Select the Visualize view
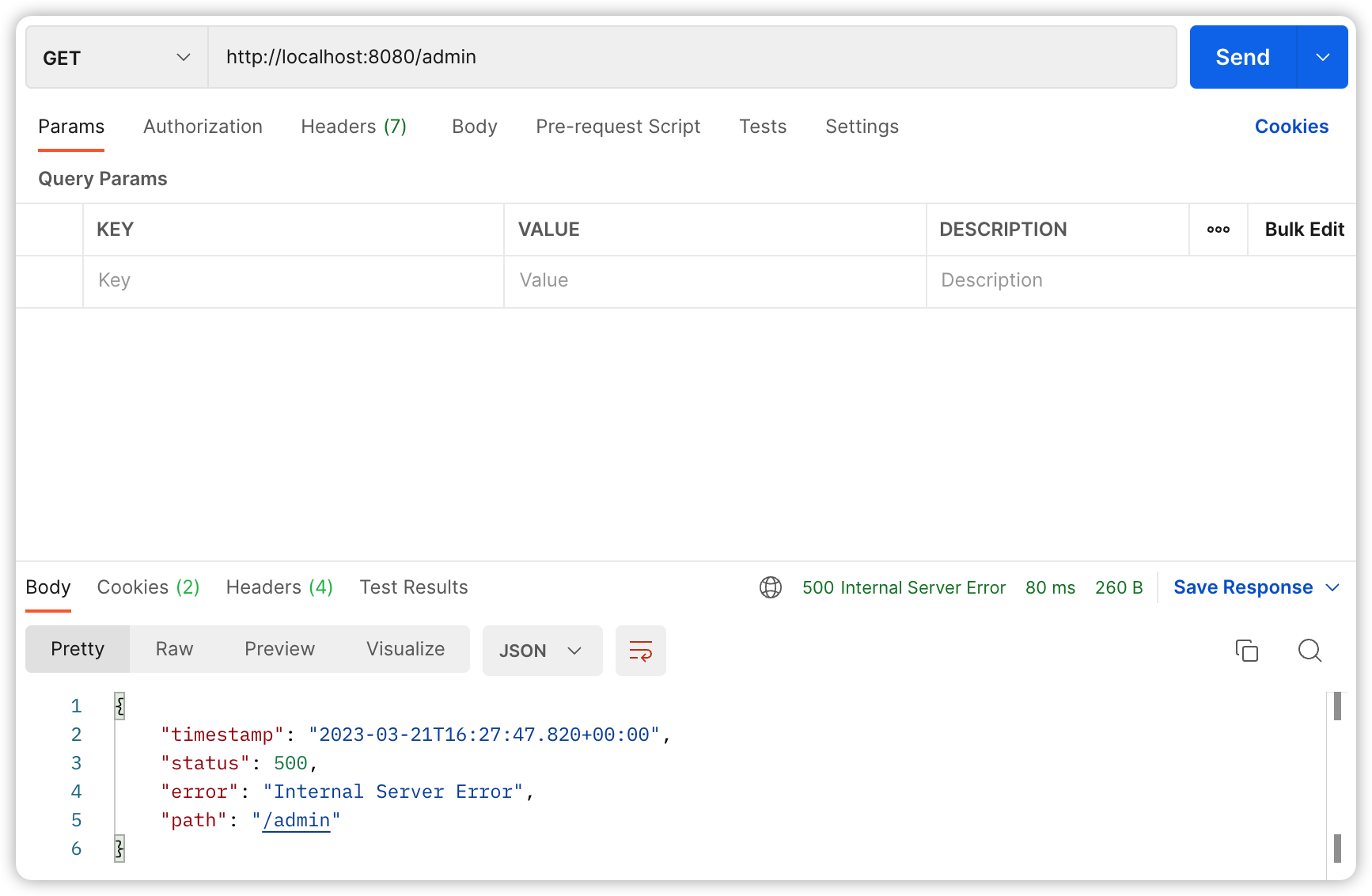The height and width of the screenshot is (896, 1372). 406,649
